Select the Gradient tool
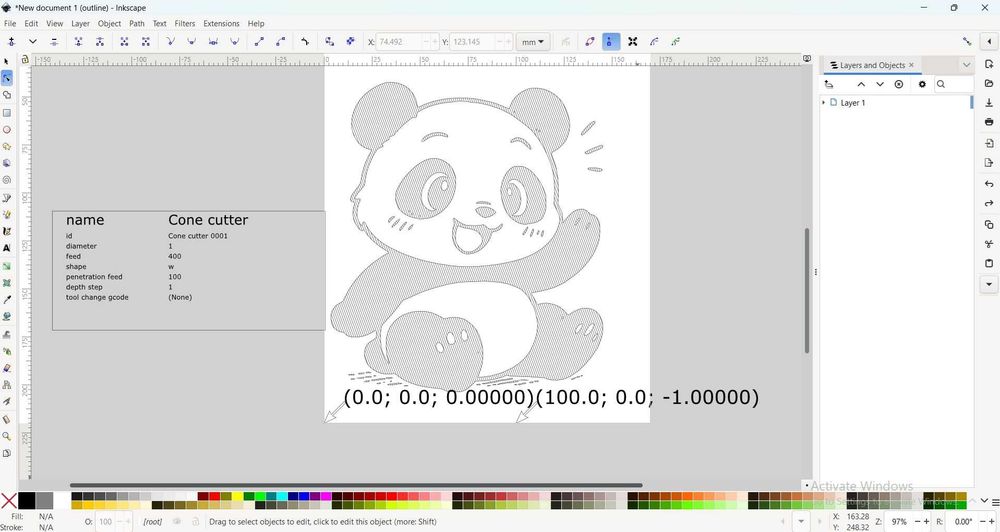 pyautogui.click(x=6, y=266)
